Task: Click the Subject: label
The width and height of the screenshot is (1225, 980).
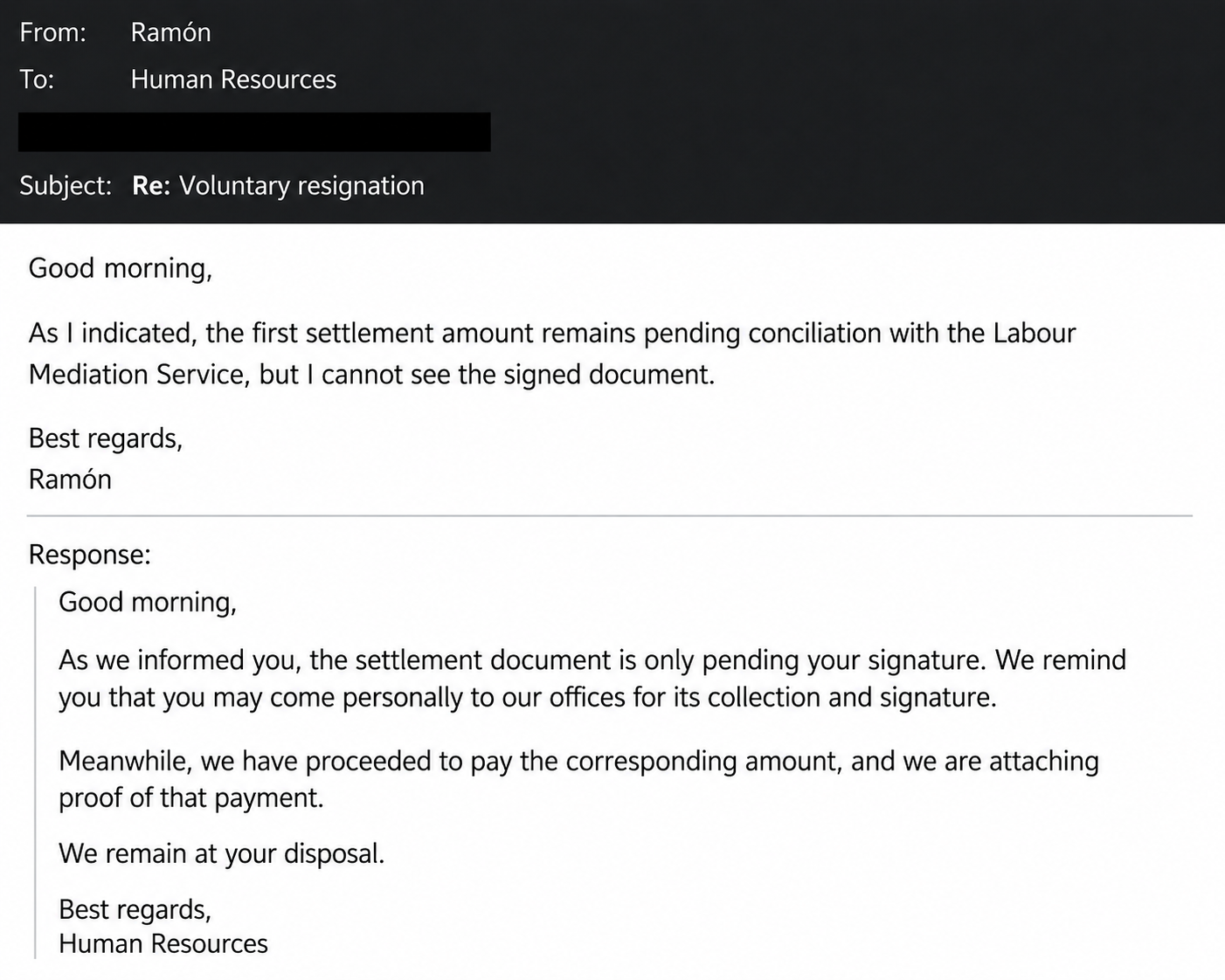Action: [x=66, y=185]
